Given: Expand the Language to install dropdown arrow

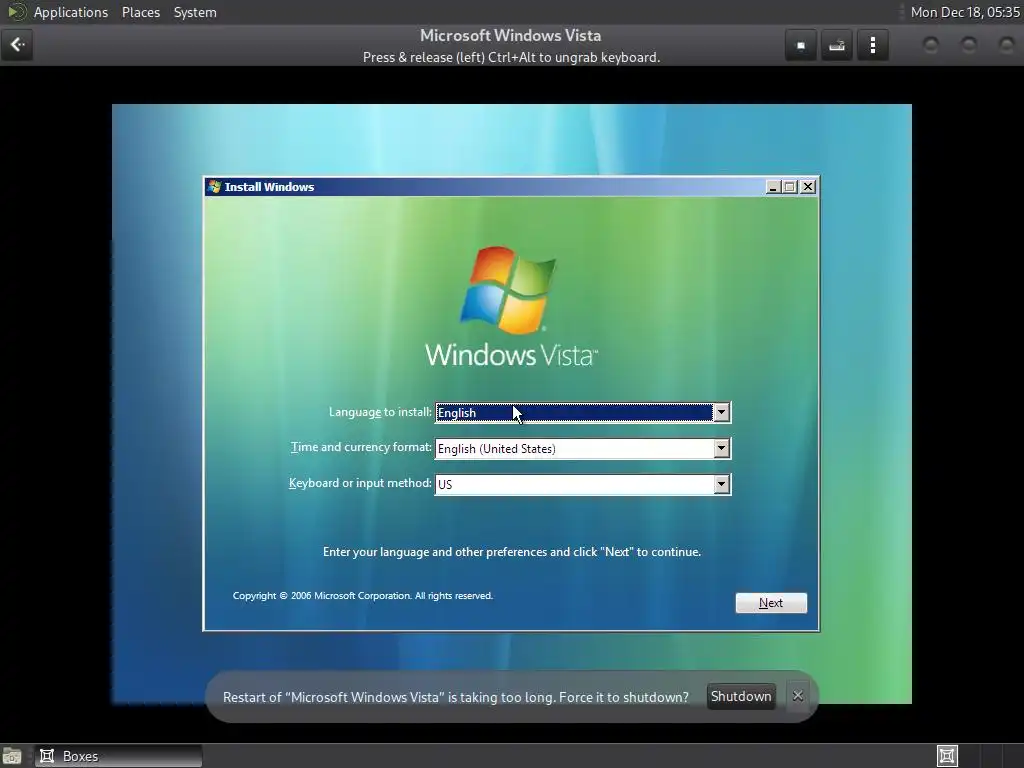Looking at the screenshot, I should 721,413.
